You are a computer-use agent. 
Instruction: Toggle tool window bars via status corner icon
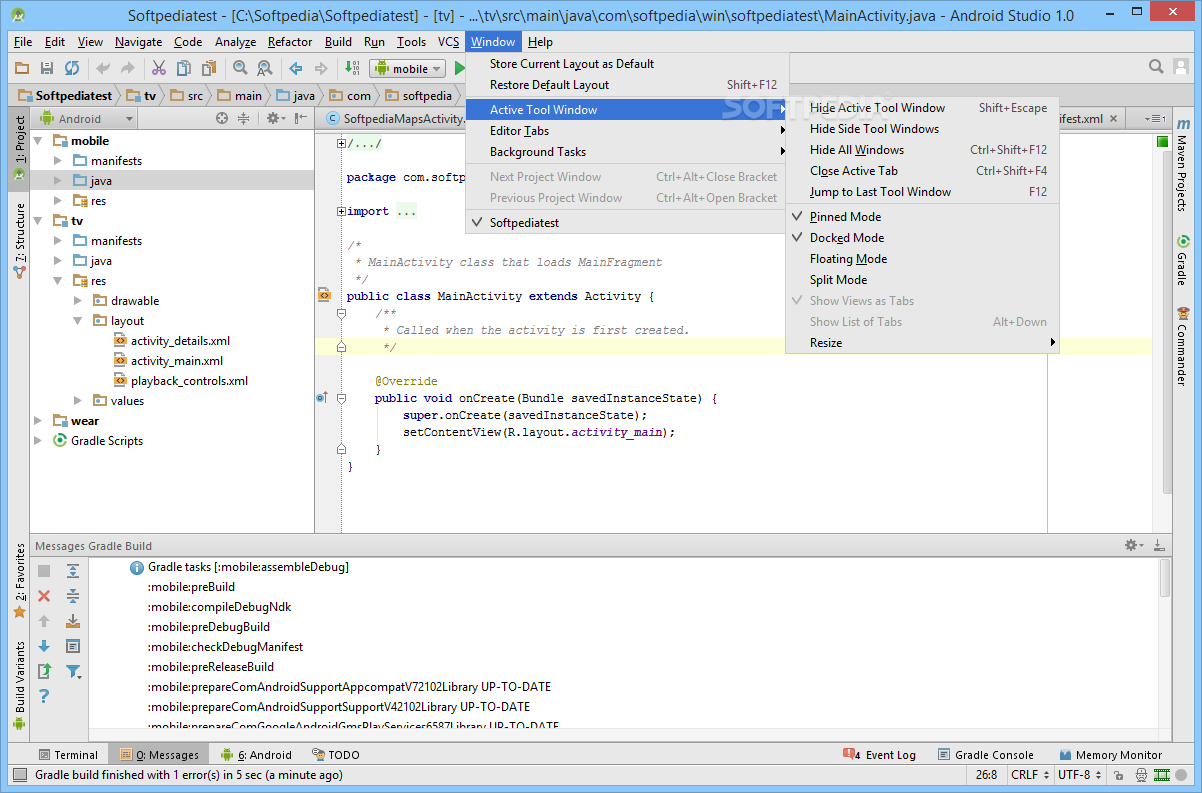pyautogui.click(x=20, y=775)
